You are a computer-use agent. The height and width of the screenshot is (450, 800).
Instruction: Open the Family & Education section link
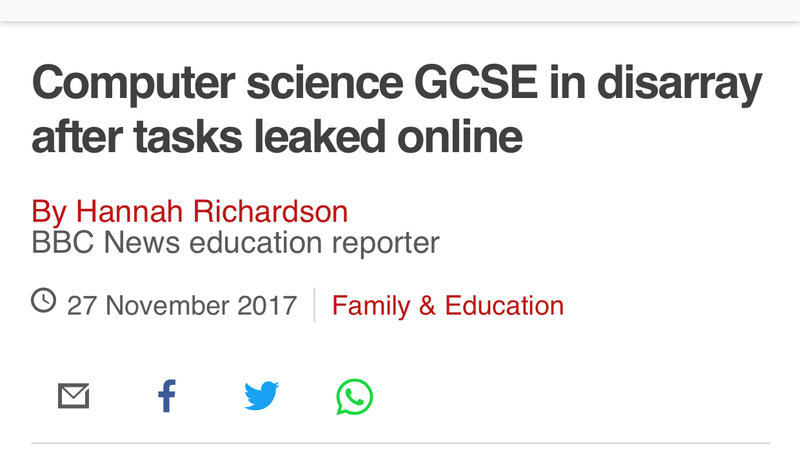tap(447, 305)
